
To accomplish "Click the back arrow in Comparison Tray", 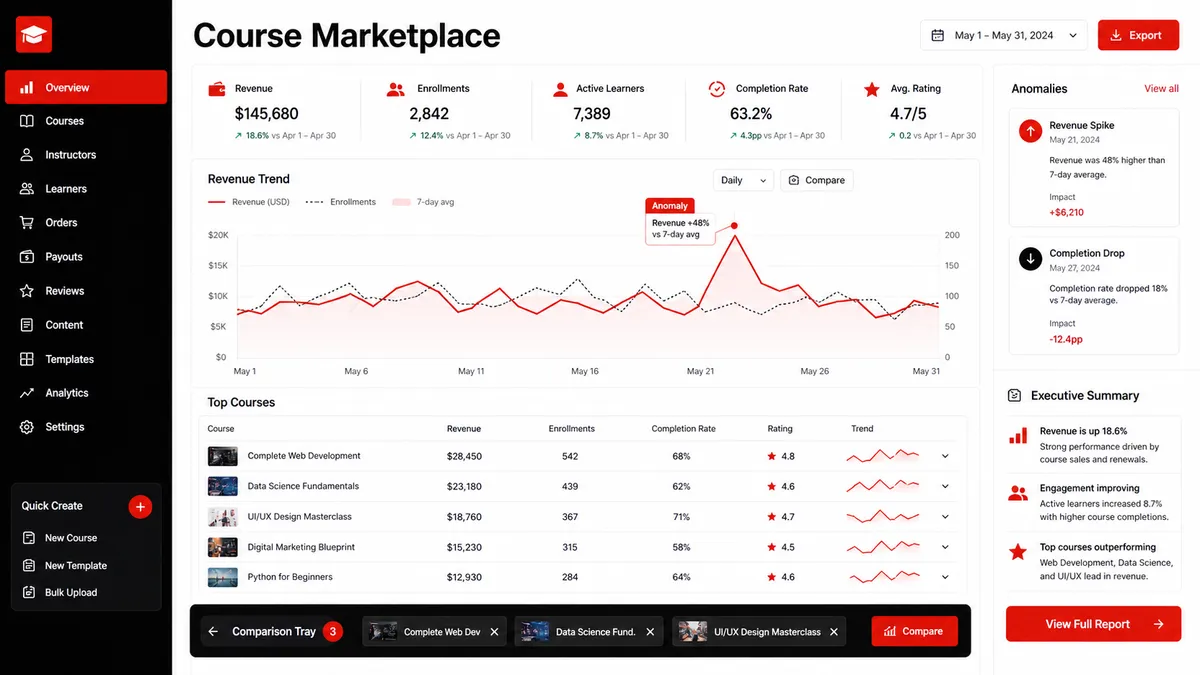I will tap(213, 632).
